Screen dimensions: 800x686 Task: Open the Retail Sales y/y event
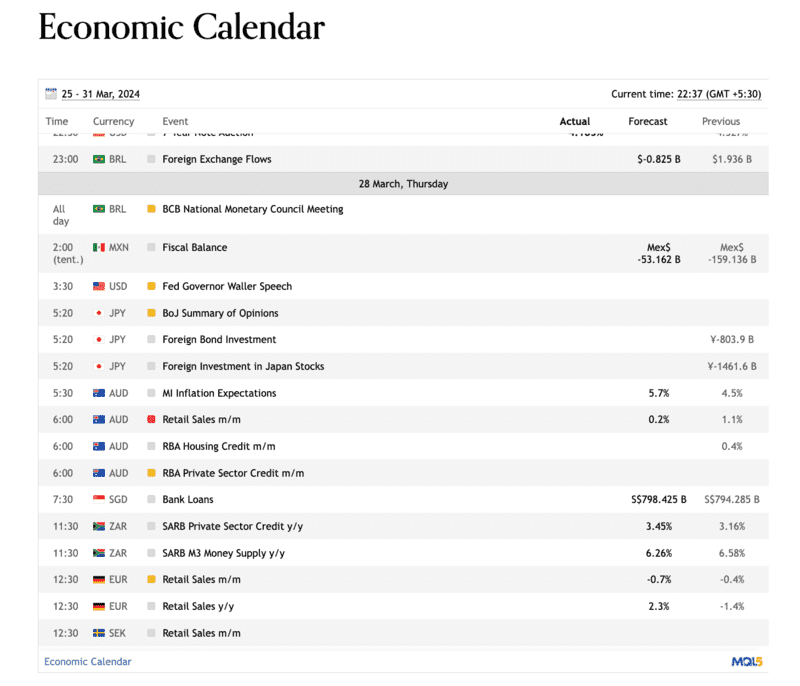(x=198, y=606)
